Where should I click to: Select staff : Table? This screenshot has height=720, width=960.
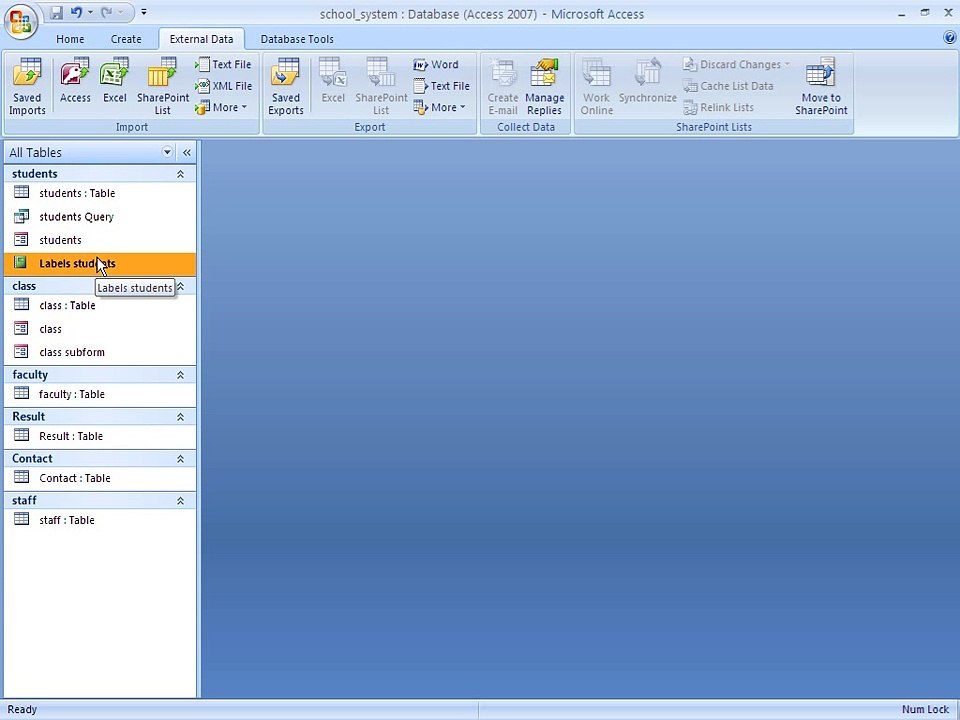click(x=100, y=520)
